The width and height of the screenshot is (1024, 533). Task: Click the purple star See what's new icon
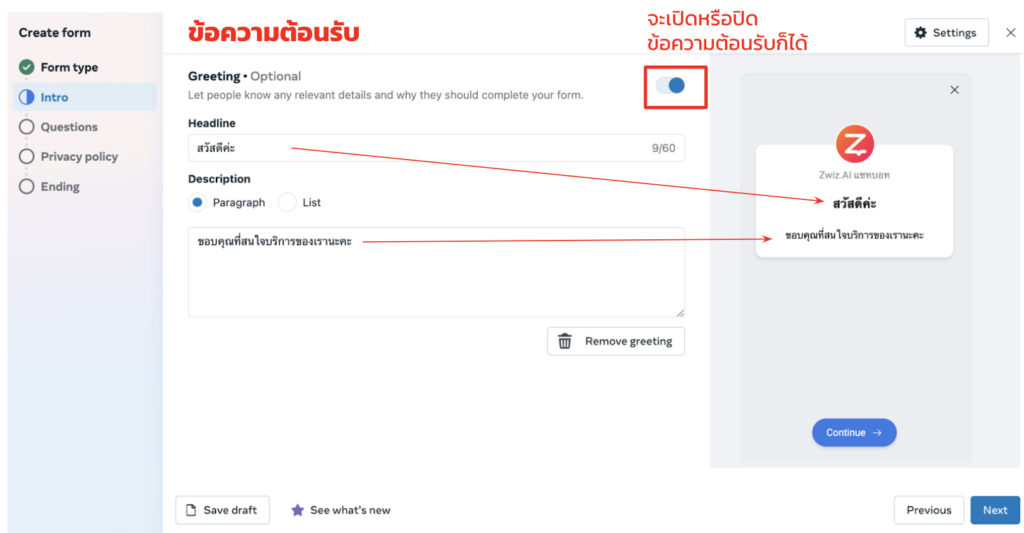coord(297,510)
